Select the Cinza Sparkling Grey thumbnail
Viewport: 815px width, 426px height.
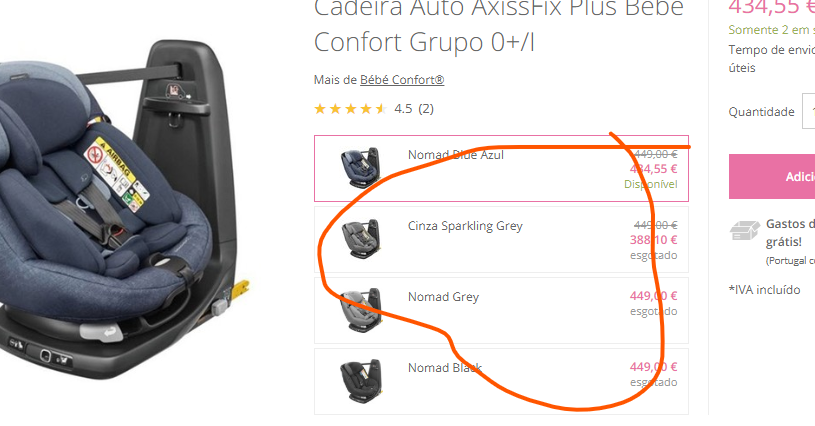[x=361, y=238]
